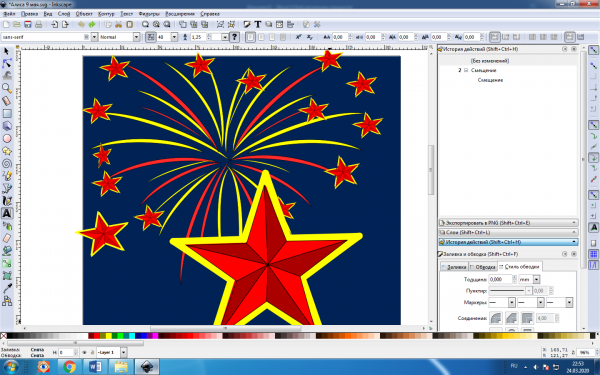
Task: Select the Spiral tool
Action: coord(7,163)
